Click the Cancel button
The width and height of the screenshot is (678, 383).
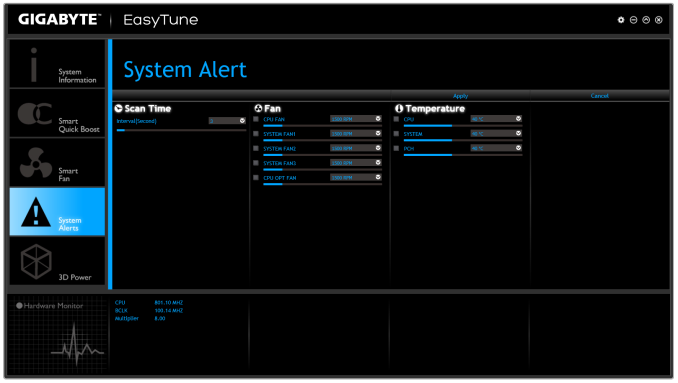coord(600,96)
